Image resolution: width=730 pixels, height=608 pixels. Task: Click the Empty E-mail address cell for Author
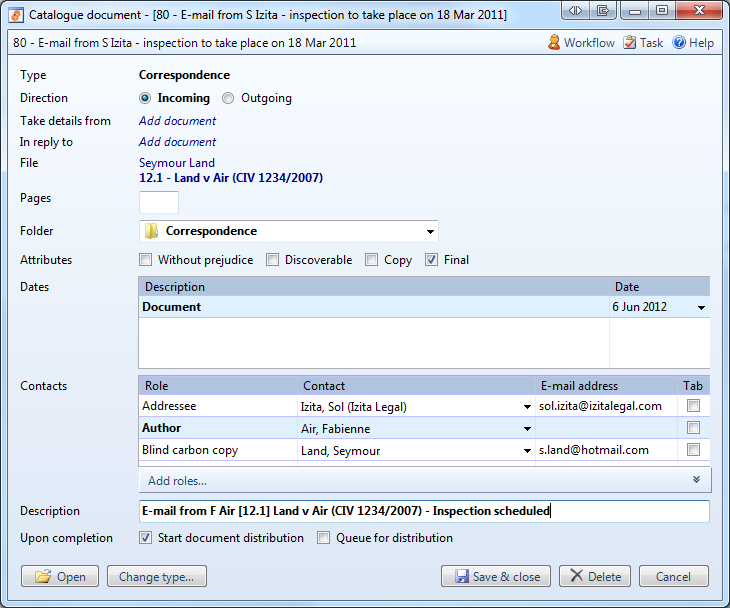point(606,428)
